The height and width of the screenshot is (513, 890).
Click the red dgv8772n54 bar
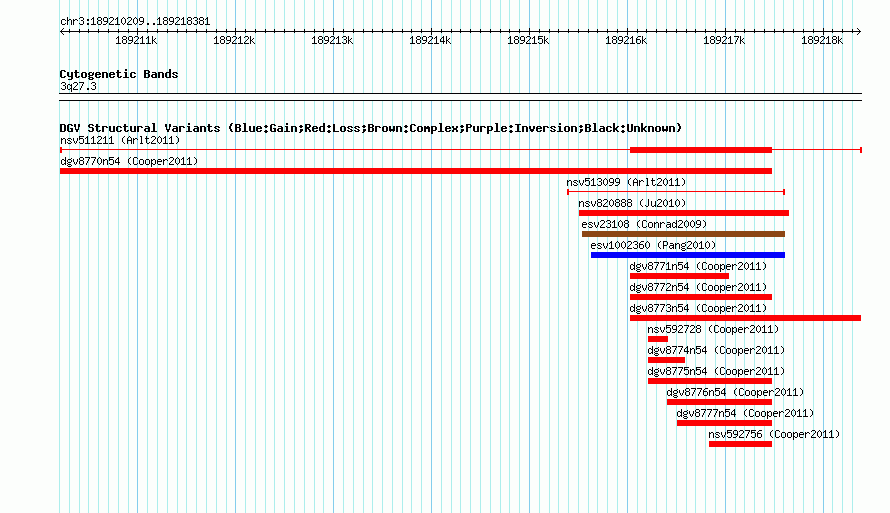701,297
